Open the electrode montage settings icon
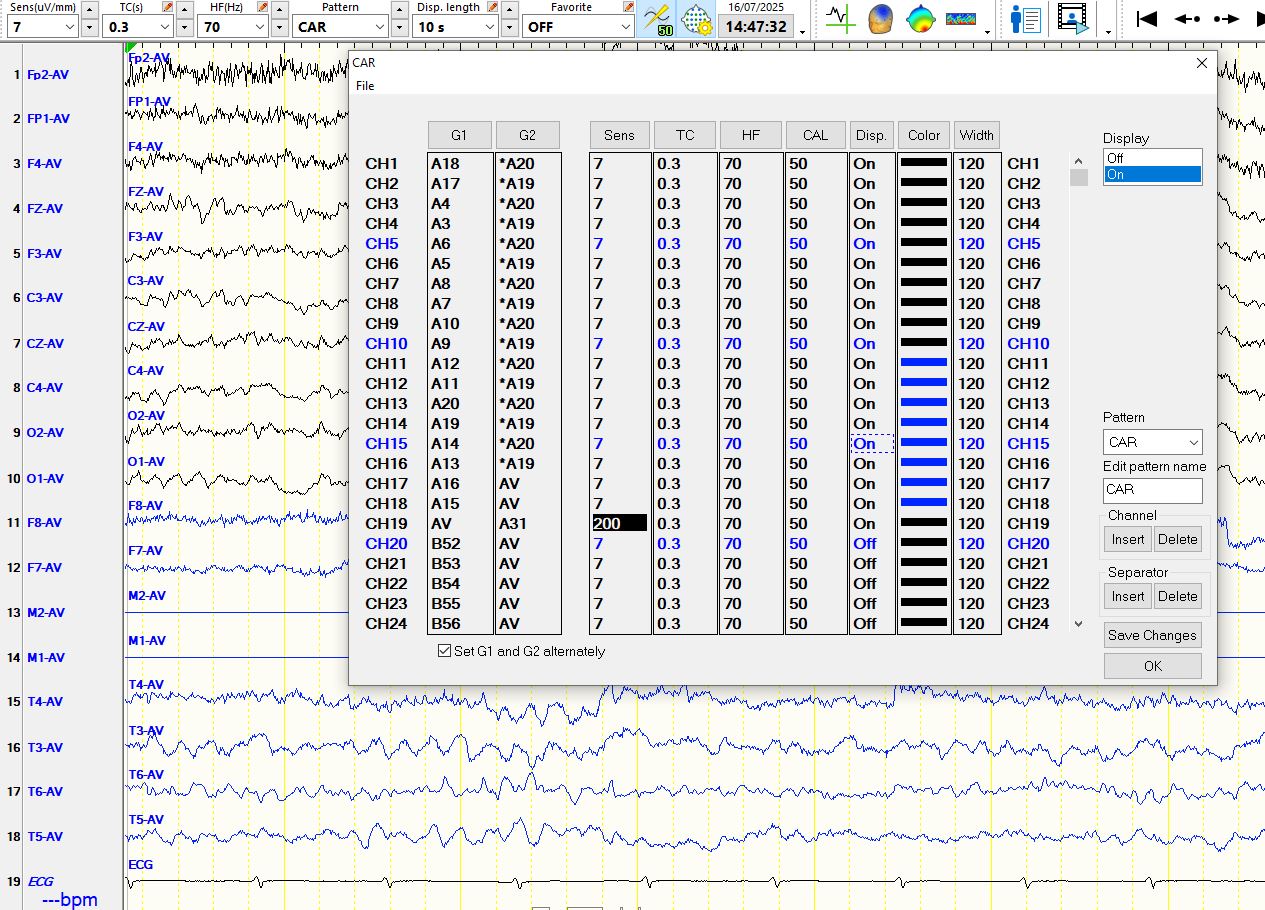Image resolution: width=1265 pixels, height=910 pixels. point(696,19)
